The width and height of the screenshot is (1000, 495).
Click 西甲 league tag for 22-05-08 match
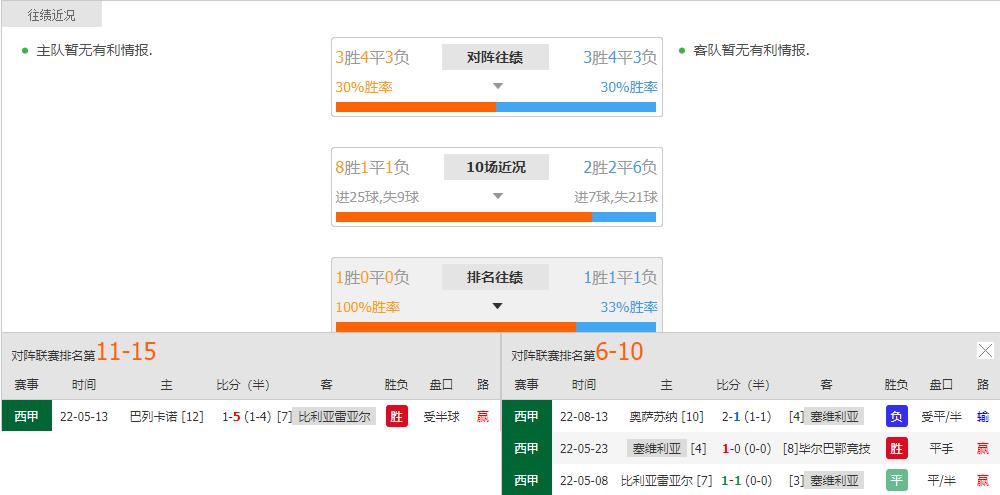click(526, 480)
